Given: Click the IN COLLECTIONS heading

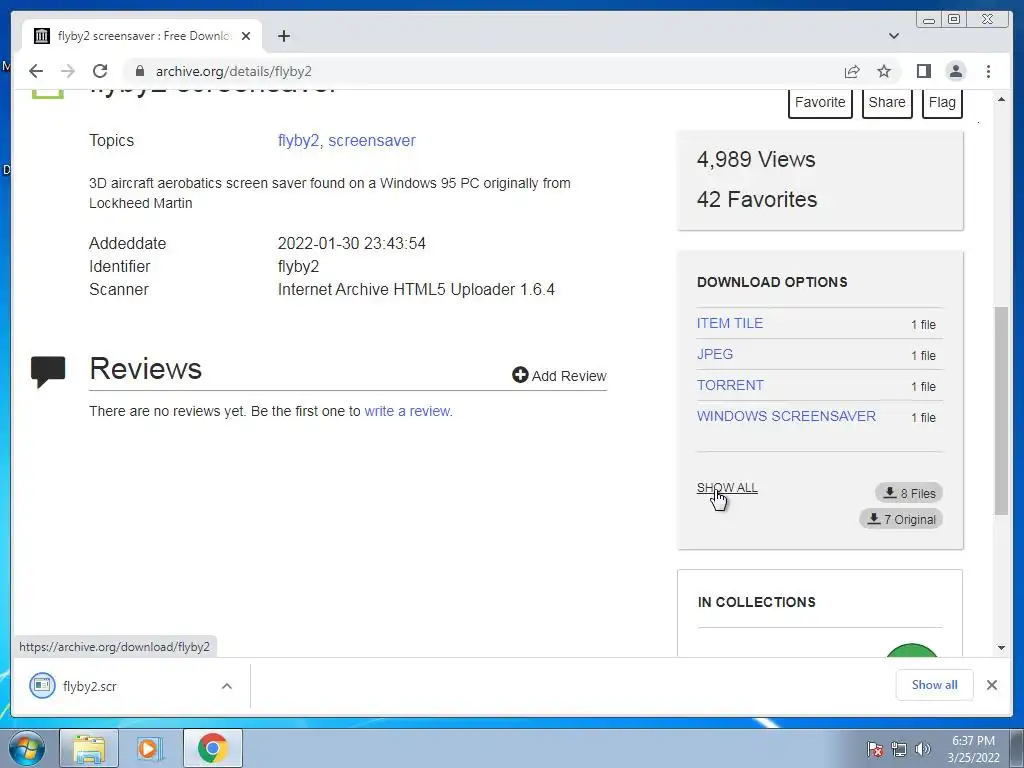Looking at the screenshot, I should [756, 602].
